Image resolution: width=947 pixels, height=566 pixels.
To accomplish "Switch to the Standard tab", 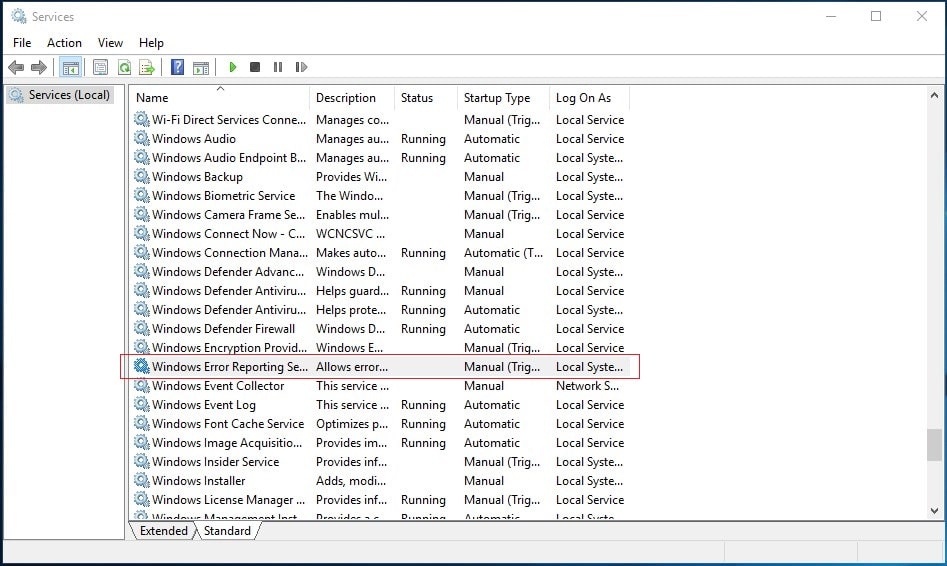I will [227, 530].
